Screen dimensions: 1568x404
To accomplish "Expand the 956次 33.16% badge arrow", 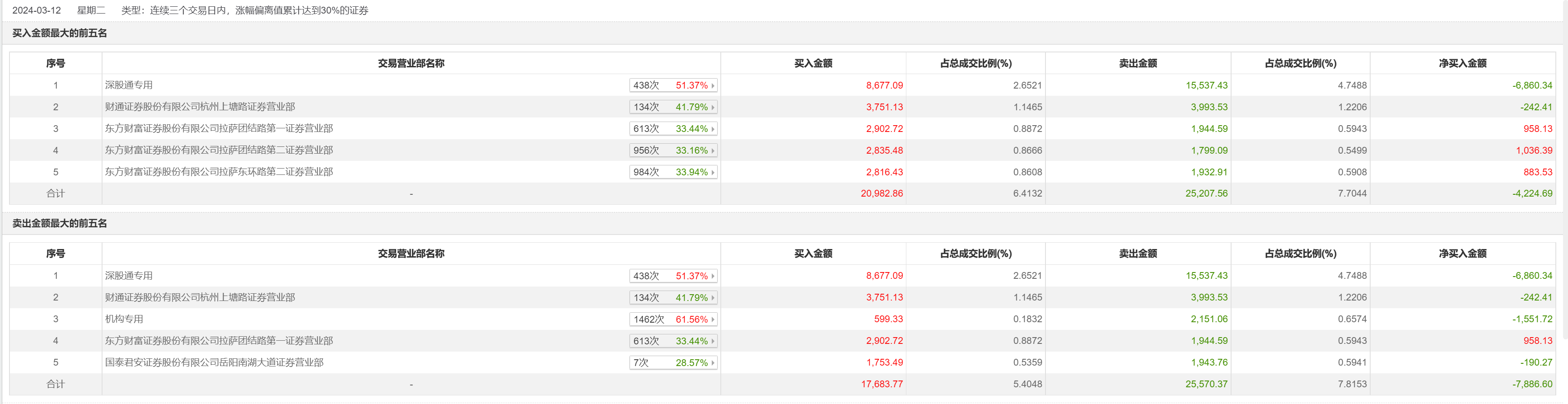I will click(712, 150).
